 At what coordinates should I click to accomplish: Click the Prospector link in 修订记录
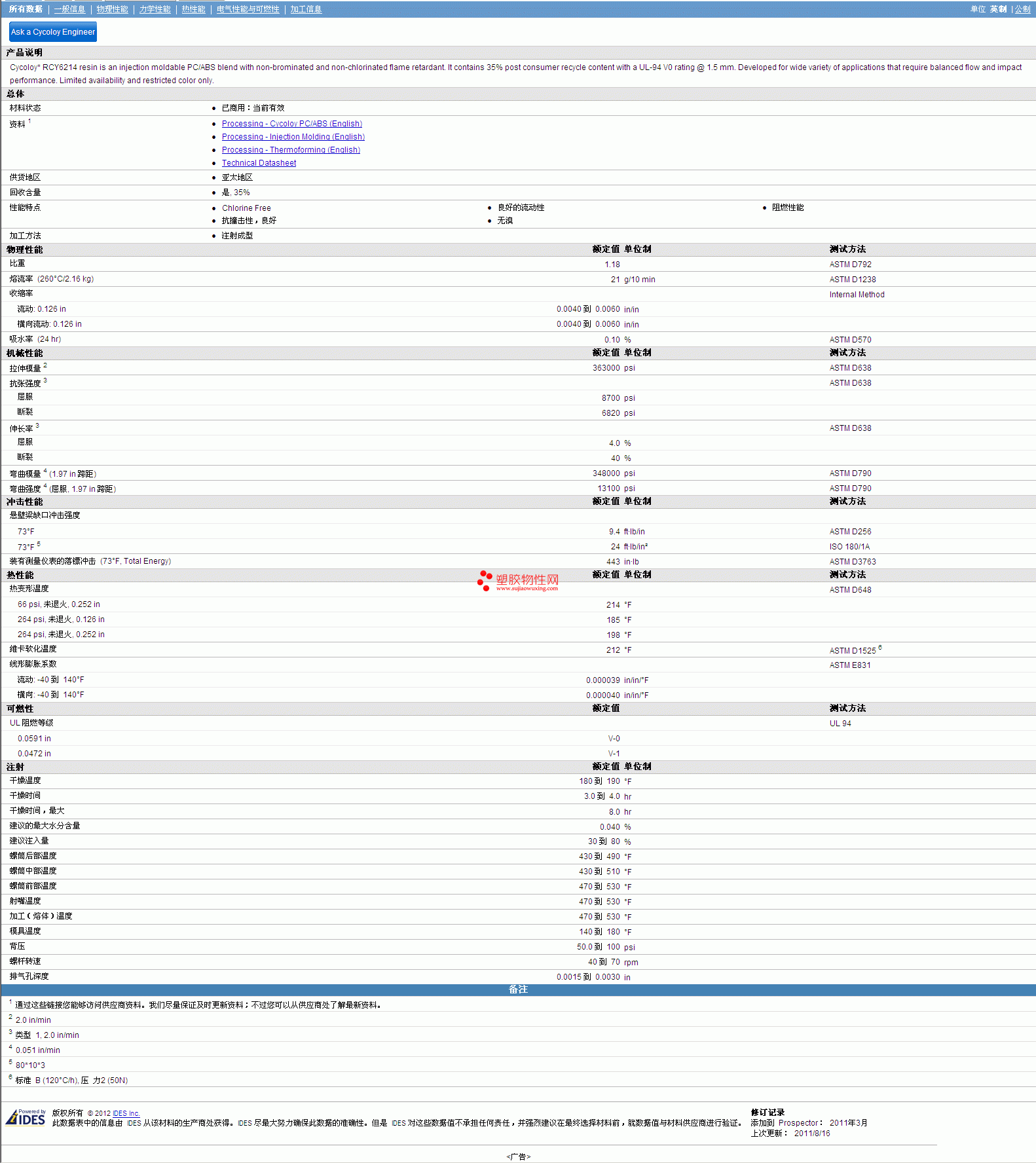click(798, 1122)
